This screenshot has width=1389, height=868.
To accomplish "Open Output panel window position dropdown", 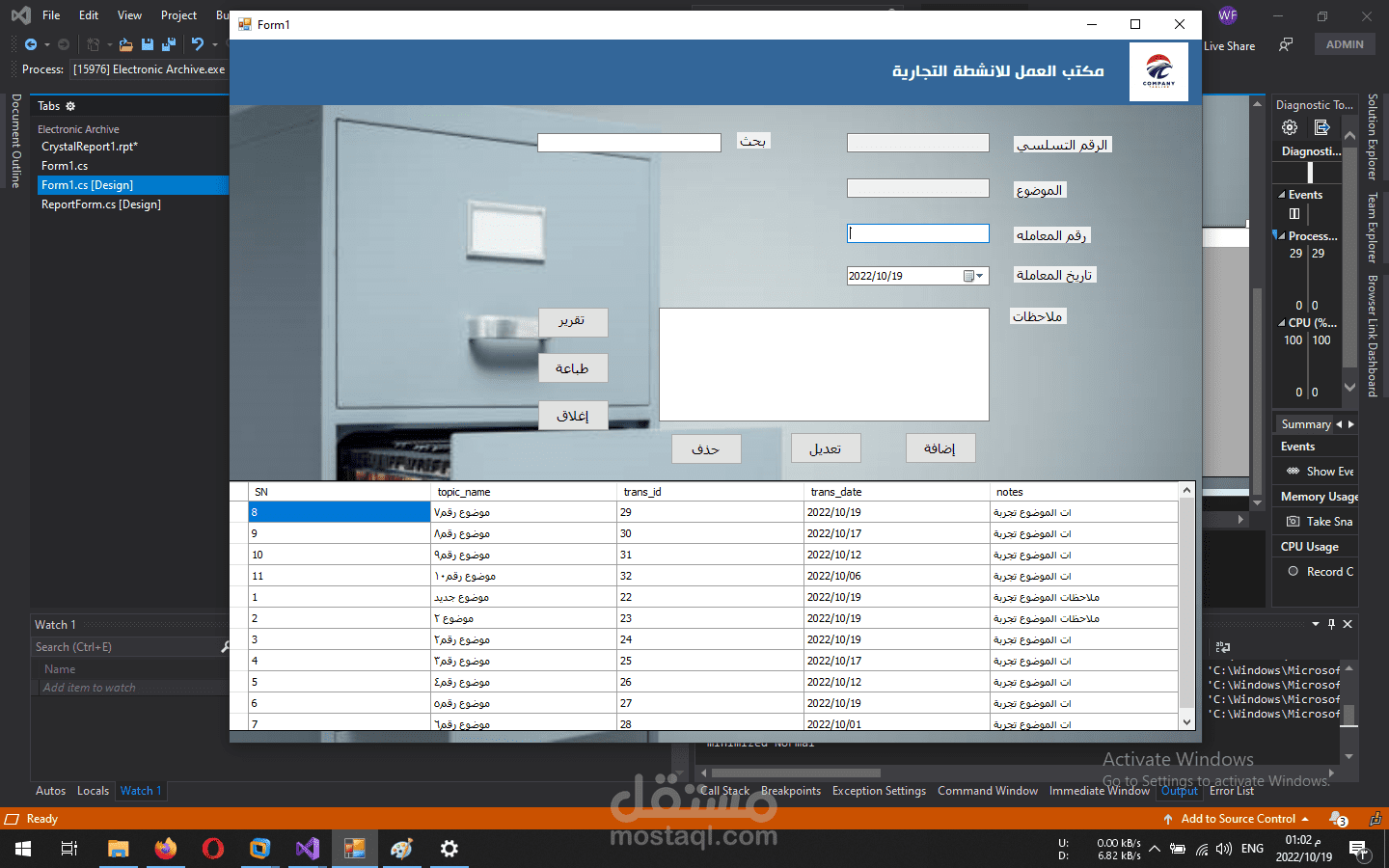I will pos(1316,624).
